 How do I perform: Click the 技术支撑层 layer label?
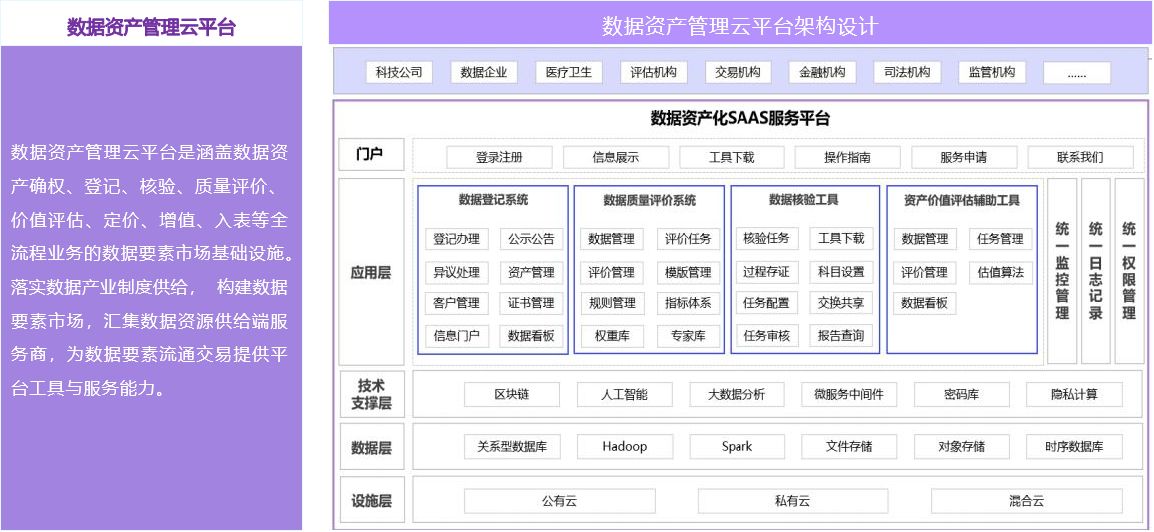372,394
